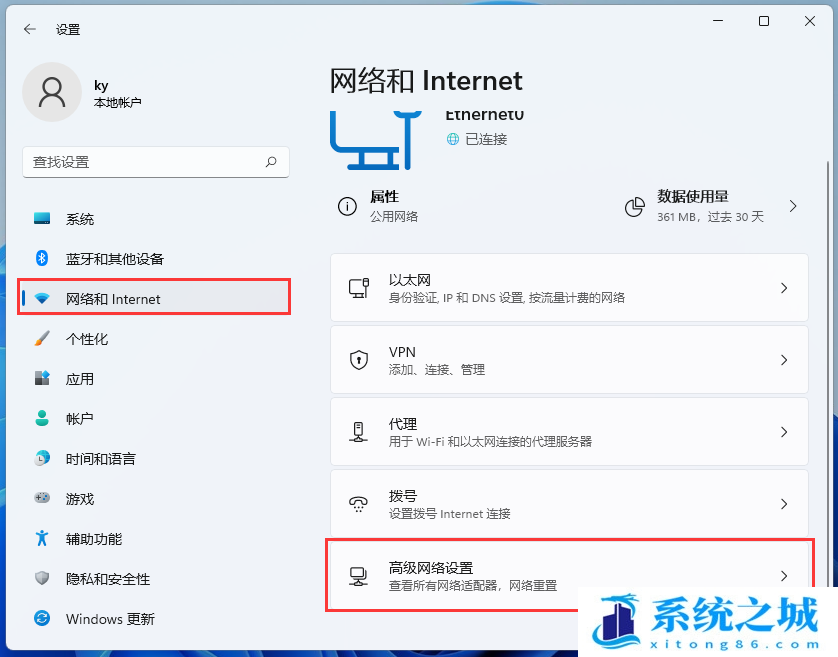Click the search magnifier icon
Viewport: 838px width, 657px height.
click(x=271, y=162)
